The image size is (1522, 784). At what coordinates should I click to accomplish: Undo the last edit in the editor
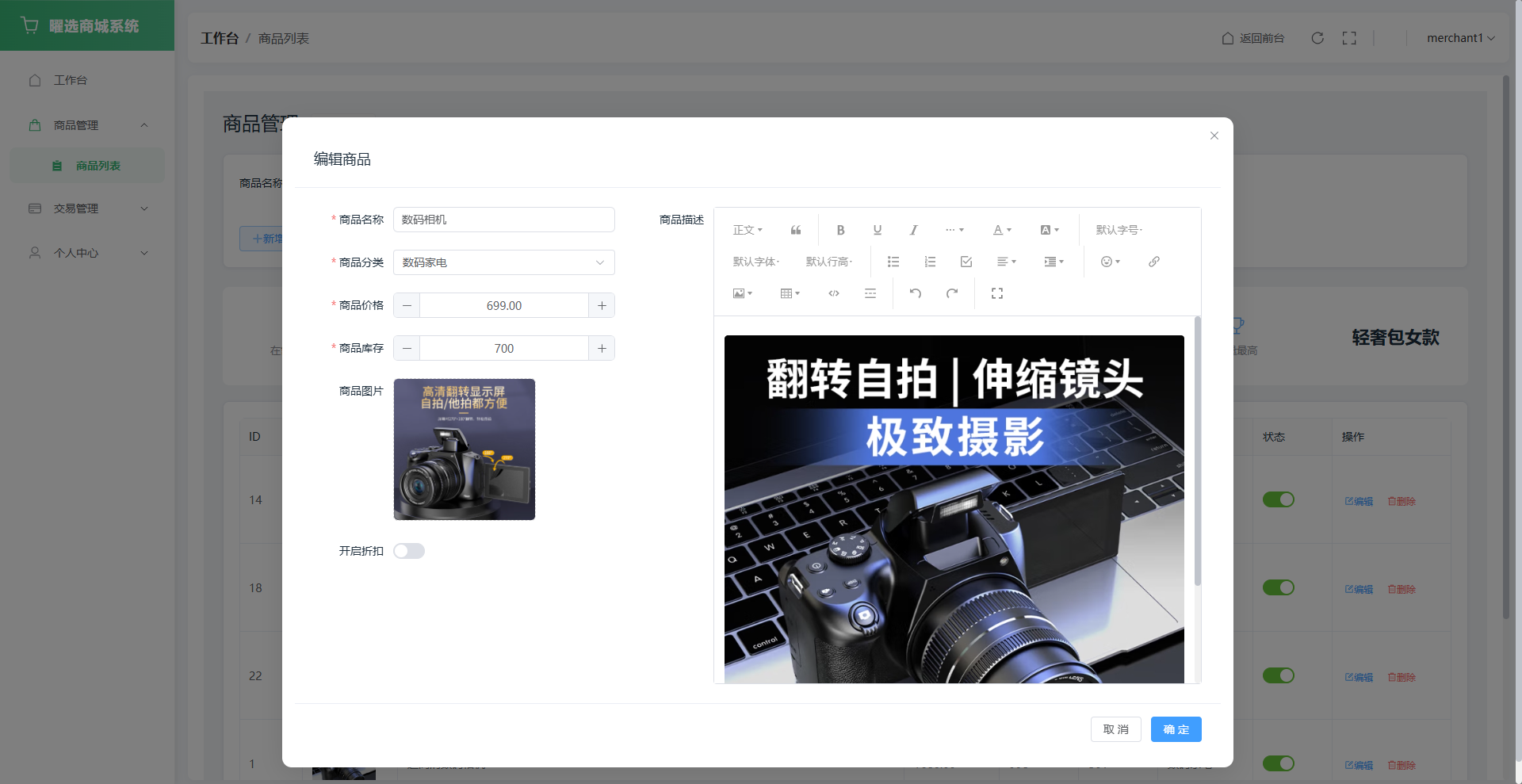(916, 293)
